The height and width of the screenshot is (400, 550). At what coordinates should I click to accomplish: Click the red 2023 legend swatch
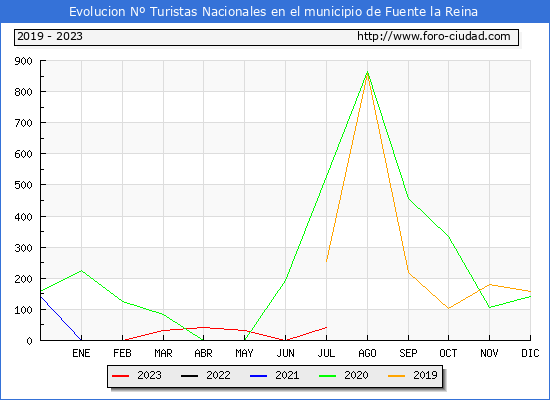point(120,376)
